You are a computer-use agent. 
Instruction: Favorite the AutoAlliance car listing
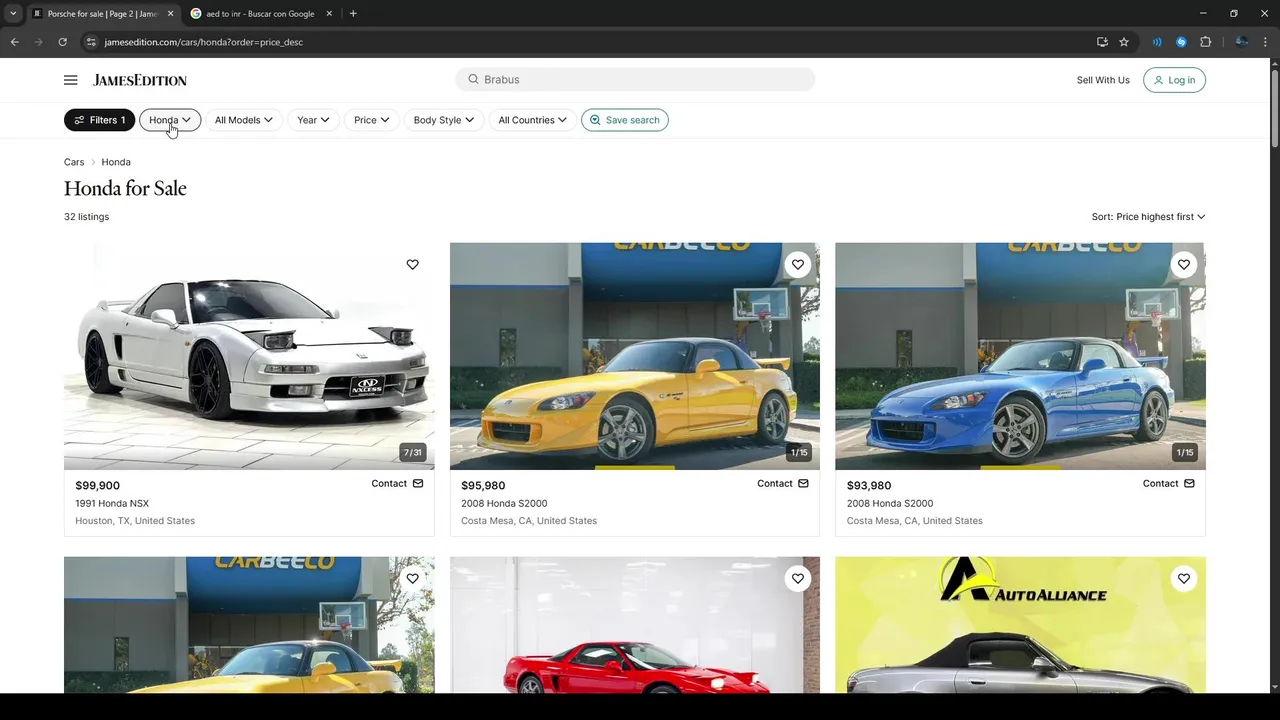coord(1183,578)
